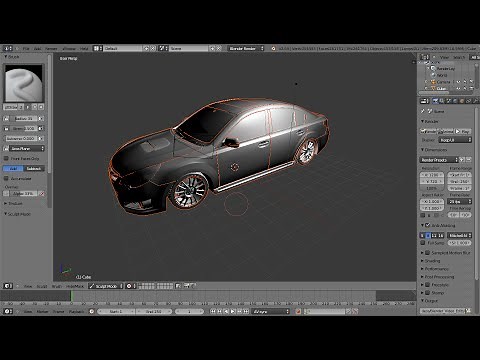Open the Render Presets dropdown

point(439,160)
